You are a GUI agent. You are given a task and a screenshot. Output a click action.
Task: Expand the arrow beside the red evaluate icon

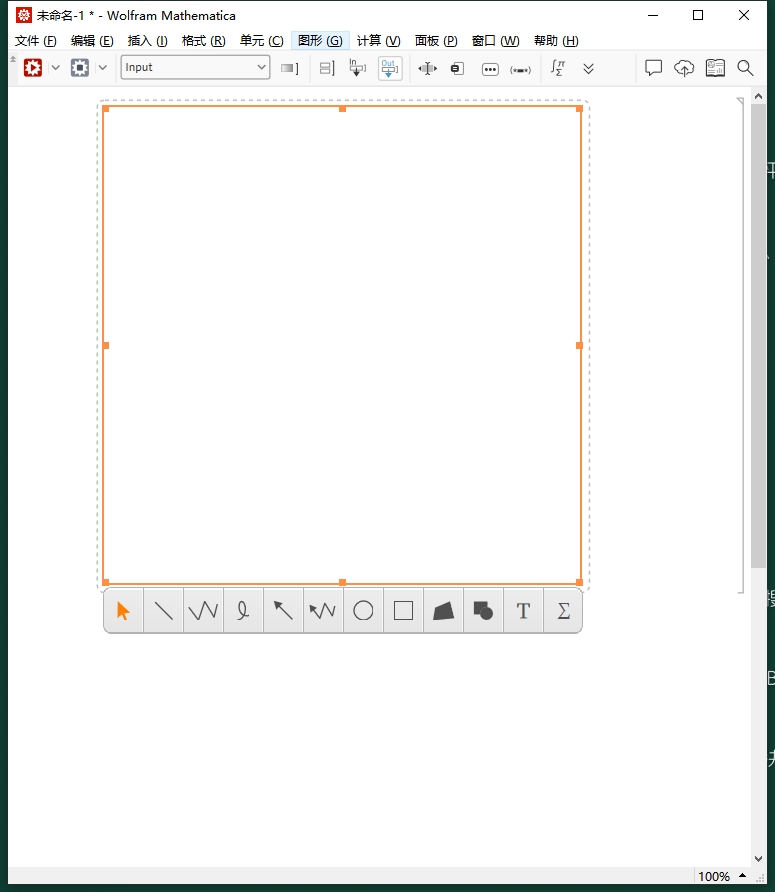point(56,68)
